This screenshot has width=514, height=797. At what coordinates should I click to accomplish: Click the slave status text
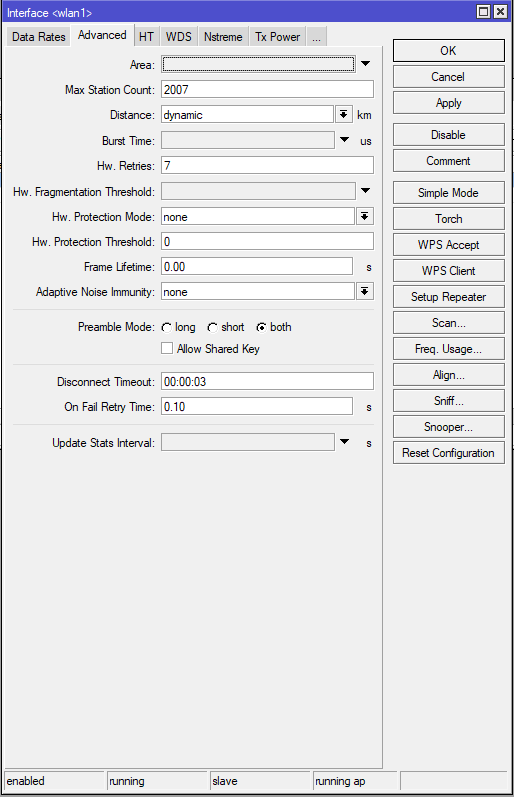(x=225, y=781)
